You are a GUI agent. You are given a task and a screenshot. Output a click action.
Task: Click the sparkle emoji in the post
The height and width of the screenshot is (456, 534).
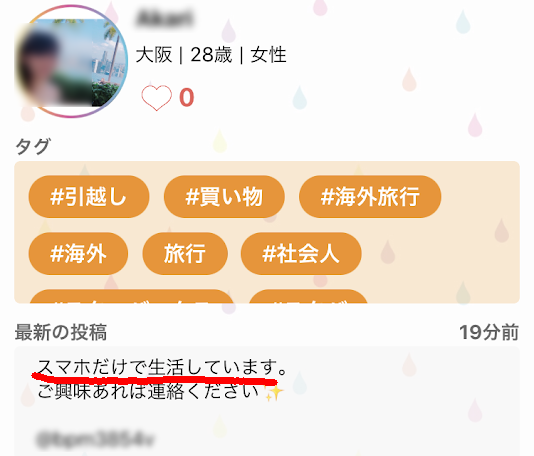click(274, 393)
